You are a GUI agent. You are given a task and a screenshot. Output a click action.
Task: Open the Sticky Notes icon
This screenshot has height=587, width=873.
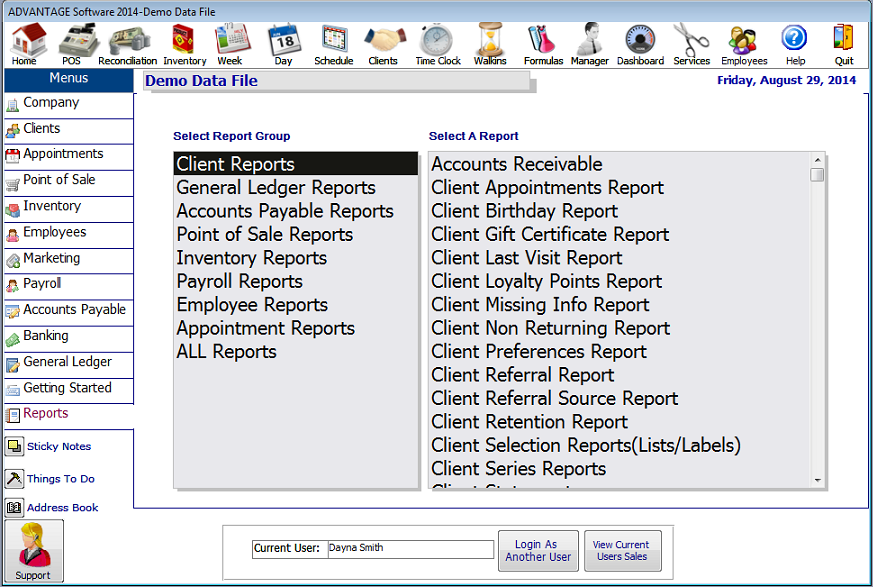(x=14, y=446)
